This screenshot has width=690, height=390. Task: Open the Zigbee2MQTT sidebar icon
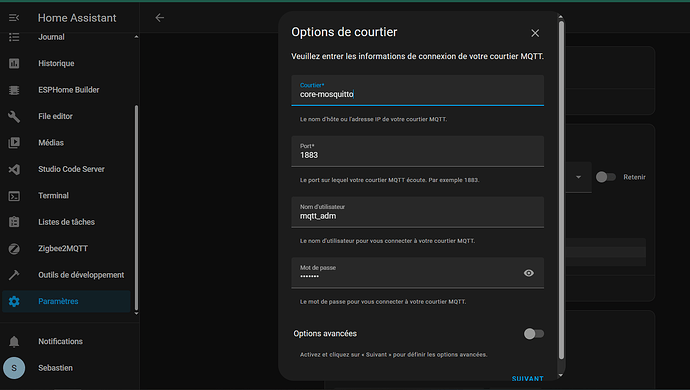tap(14, 249)
